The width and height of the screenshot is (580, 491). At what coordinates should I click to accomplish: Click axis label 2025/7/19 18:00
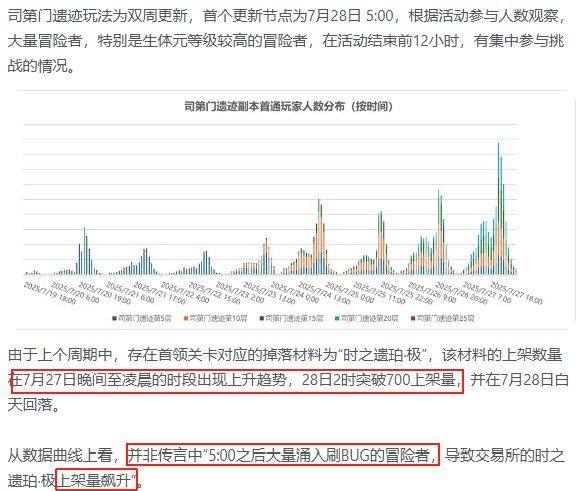tap(50, 293)
